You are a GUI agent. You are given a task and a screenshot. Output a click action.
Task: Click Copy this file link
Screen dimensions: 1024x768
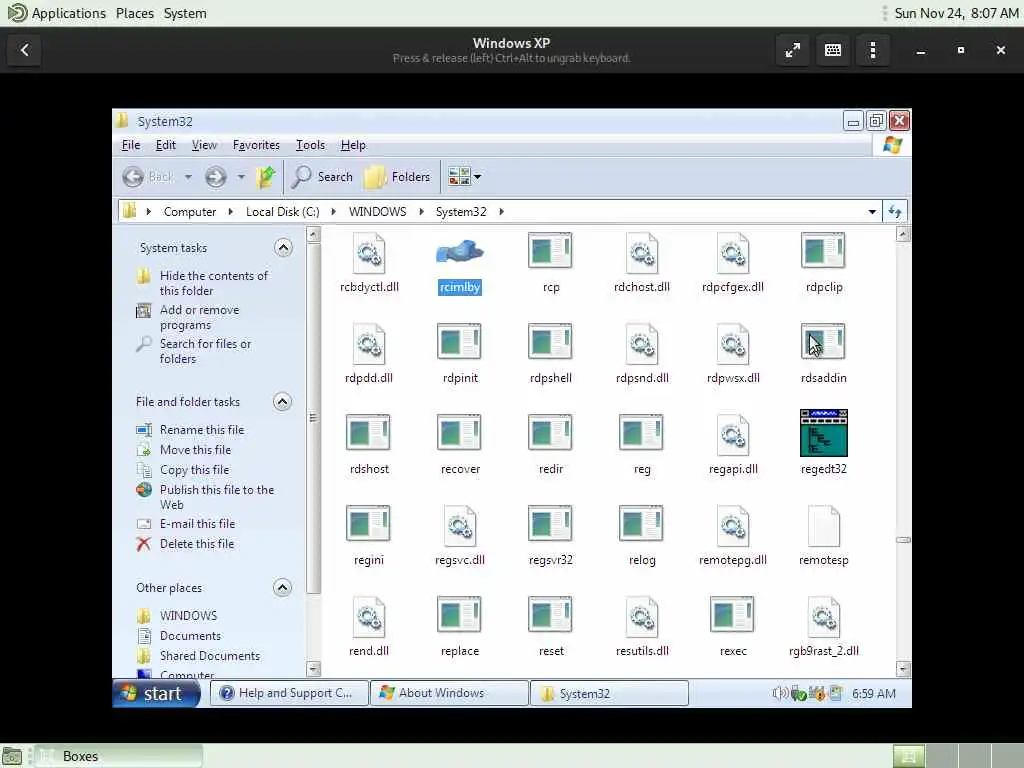[x=194, y=470]
